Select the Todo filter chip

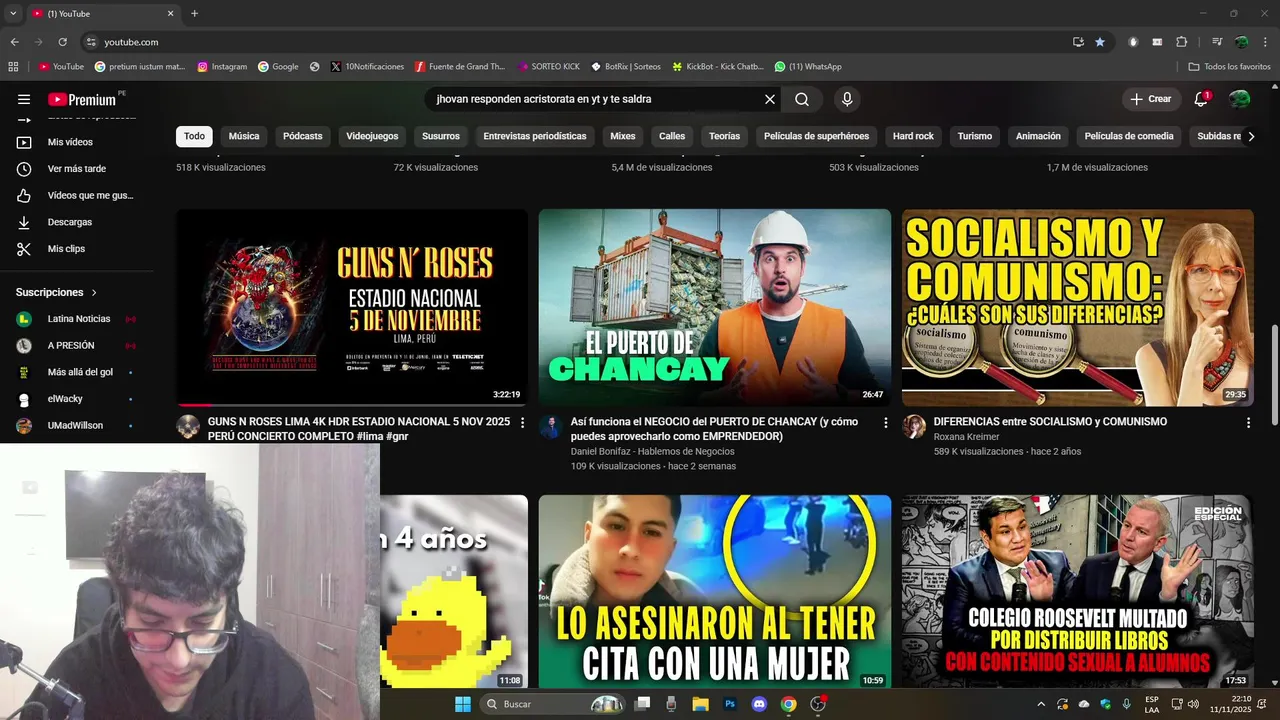click(x=194, y=136)
